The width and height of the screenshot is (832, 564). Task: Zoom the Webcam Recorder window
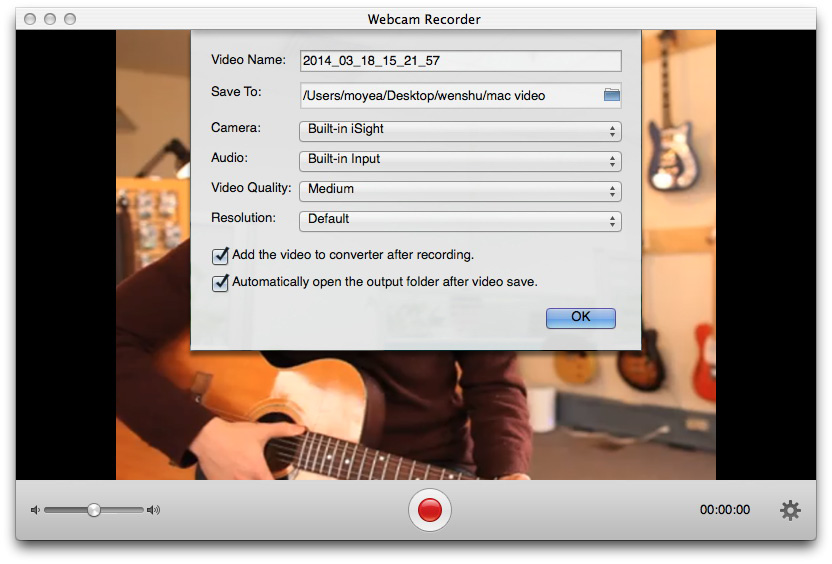(x=70, y=19)
